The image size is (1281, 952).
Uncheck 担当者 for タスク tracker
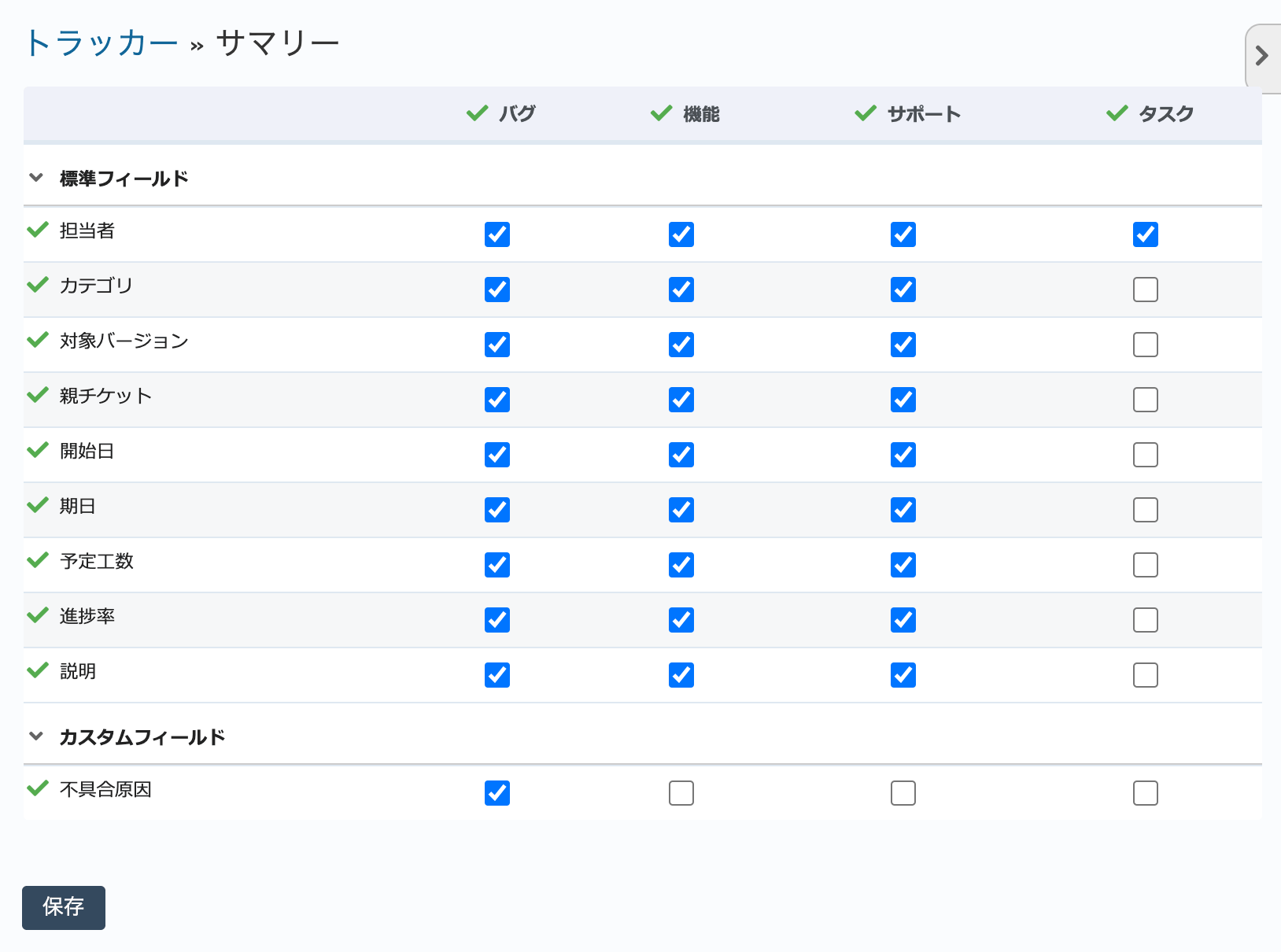click(x=1146, y=234)
